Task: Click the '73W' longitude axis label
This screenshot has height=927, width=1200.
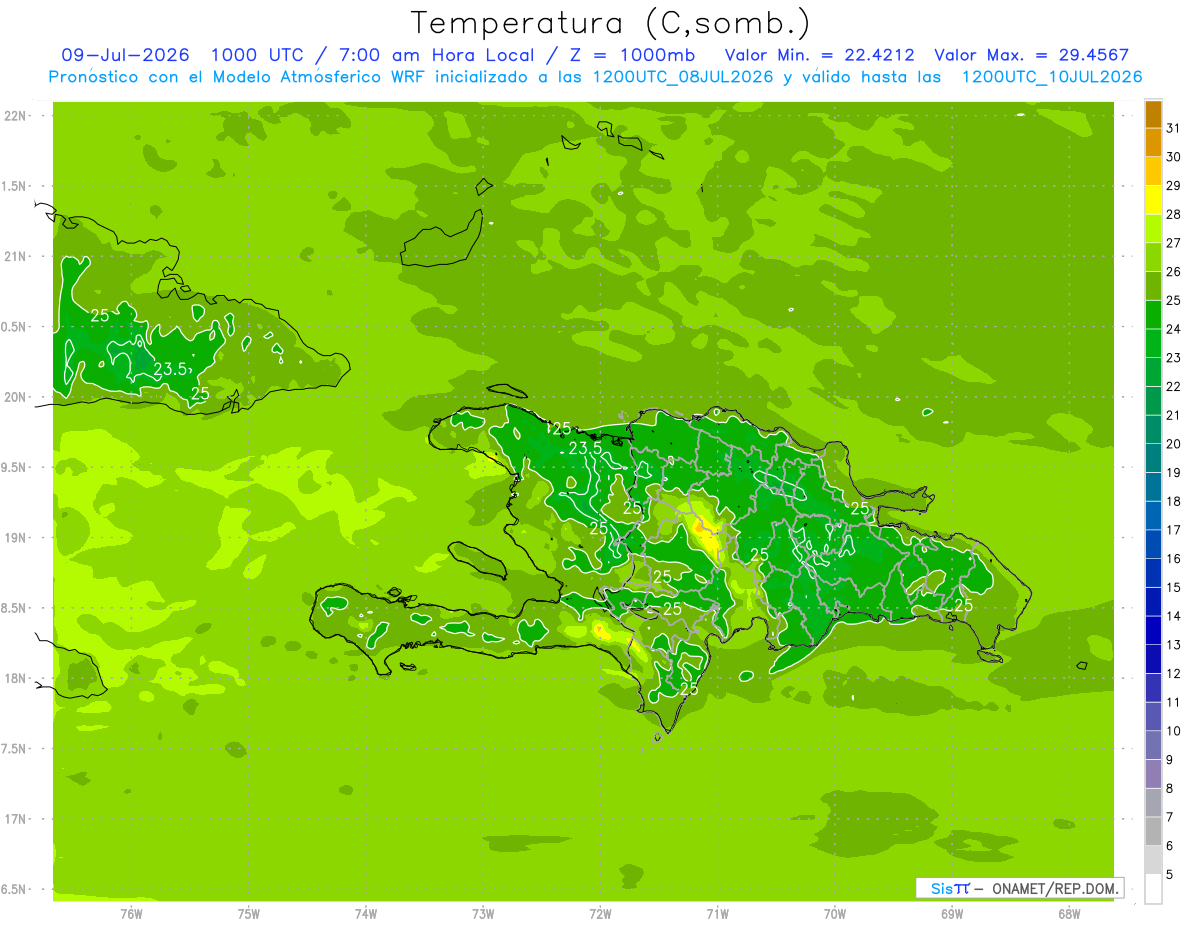Action: click(x=483, y=913)
